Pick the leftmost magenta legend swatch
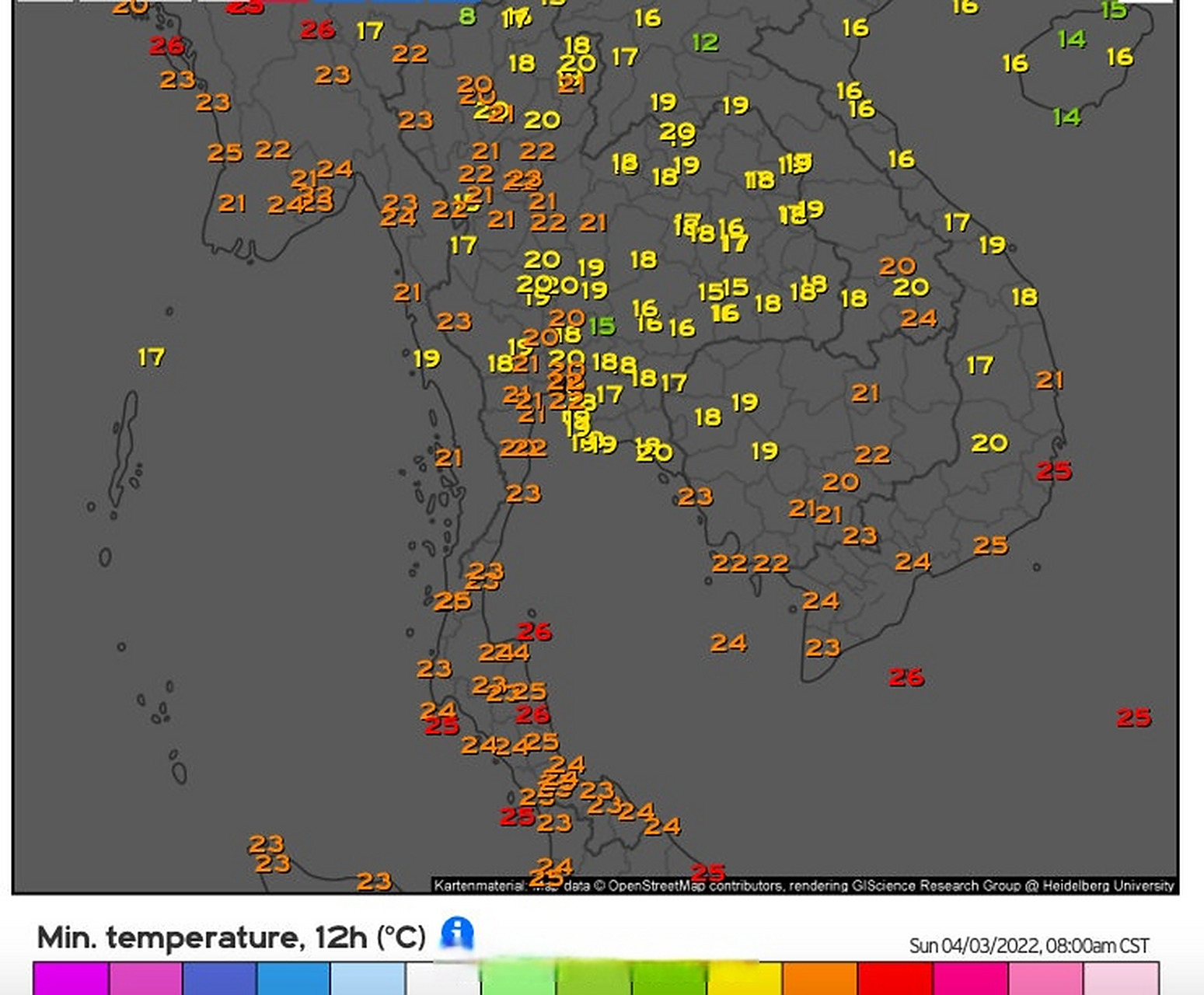1204x995 pixels. coord(71,979)
